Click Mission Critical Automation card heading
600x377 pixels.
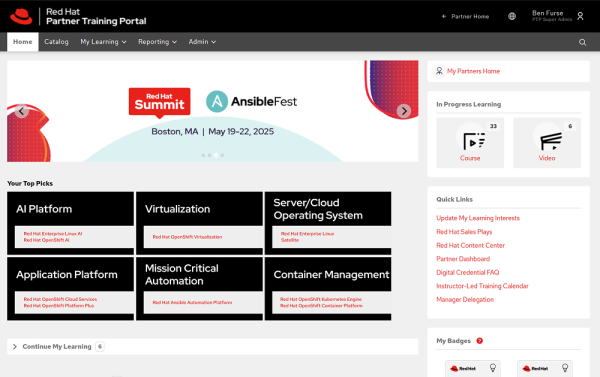(182, 274)
